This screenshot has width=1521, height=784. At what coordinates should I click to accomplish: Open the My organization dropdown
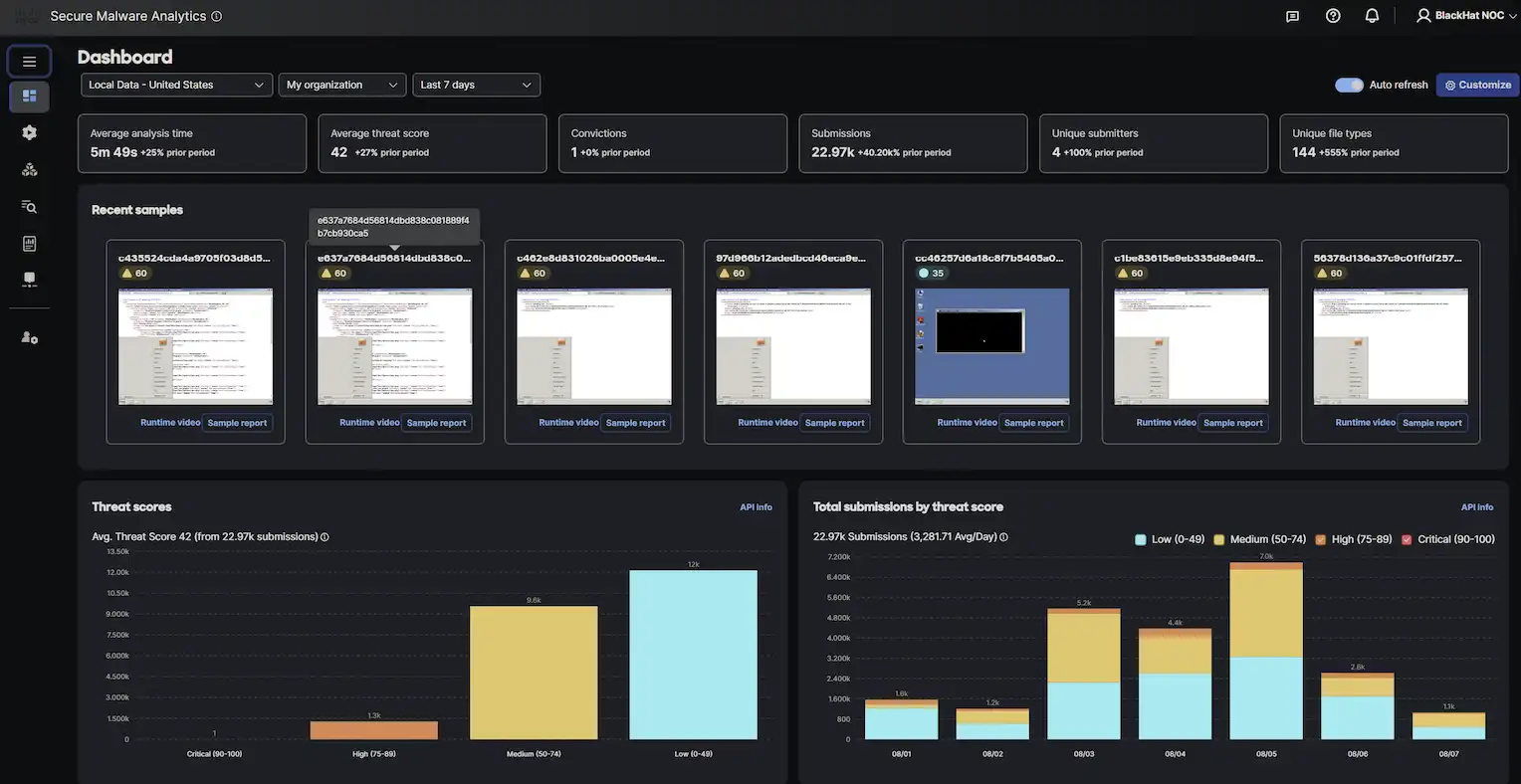click(341, 83)
